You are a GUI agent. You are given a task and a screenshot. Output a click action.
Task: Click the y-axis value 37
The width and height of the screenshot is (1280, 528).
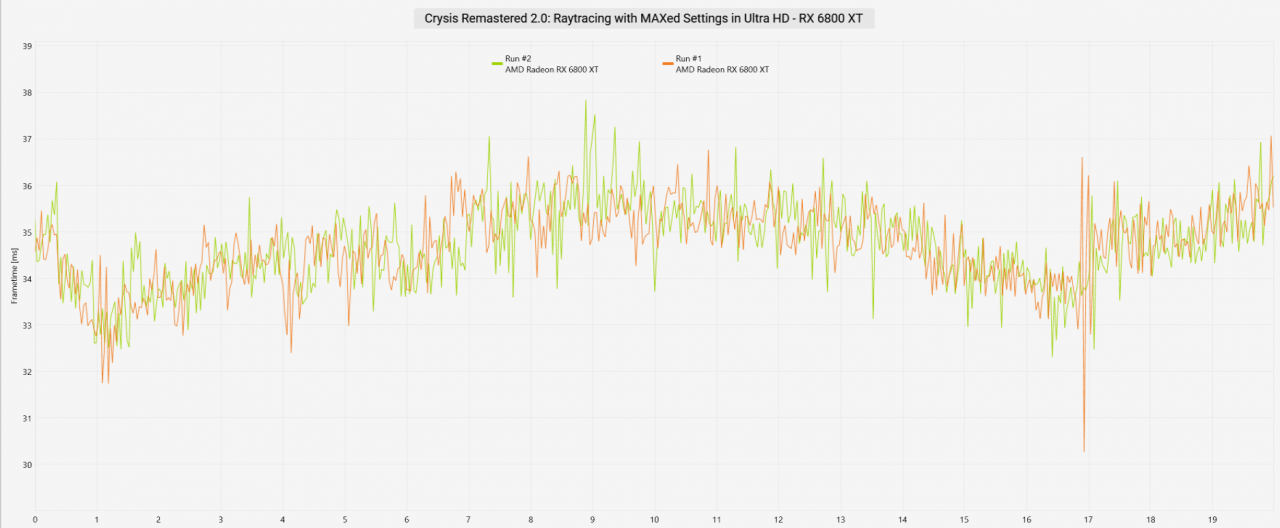(27, 139)
